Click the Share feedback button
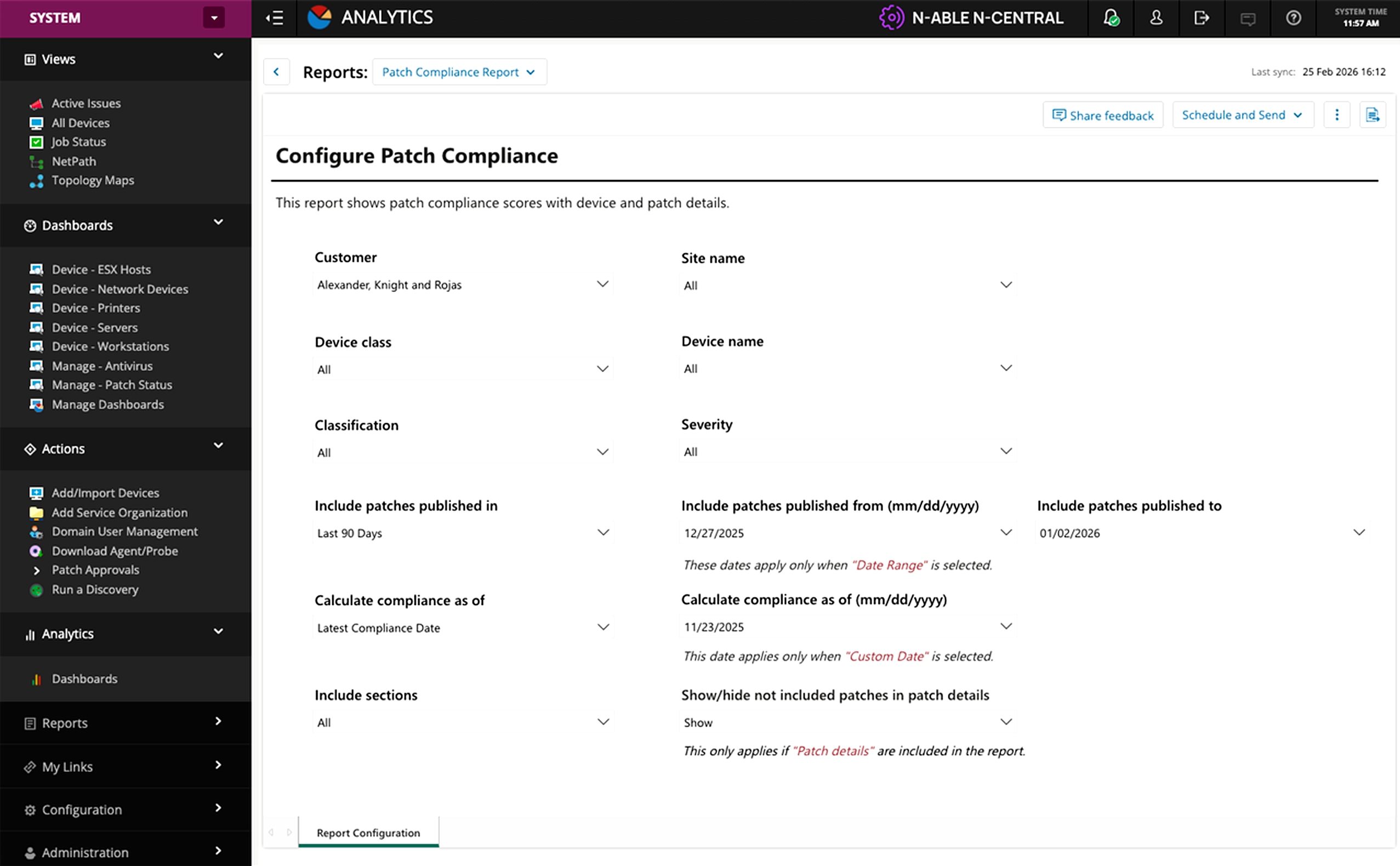The height and width of the screenshot is (866, 1400). [x=1102, y=115]
